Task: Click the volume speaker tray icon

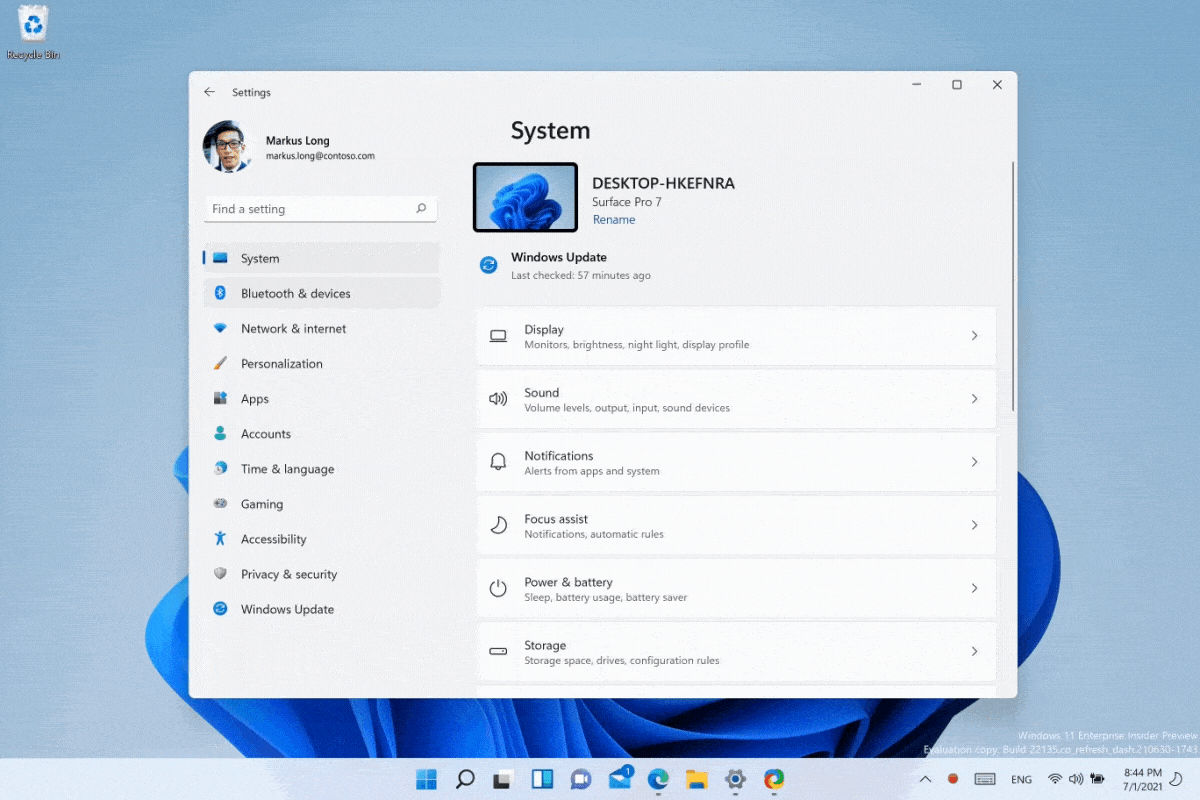Action: [1076, 779]
